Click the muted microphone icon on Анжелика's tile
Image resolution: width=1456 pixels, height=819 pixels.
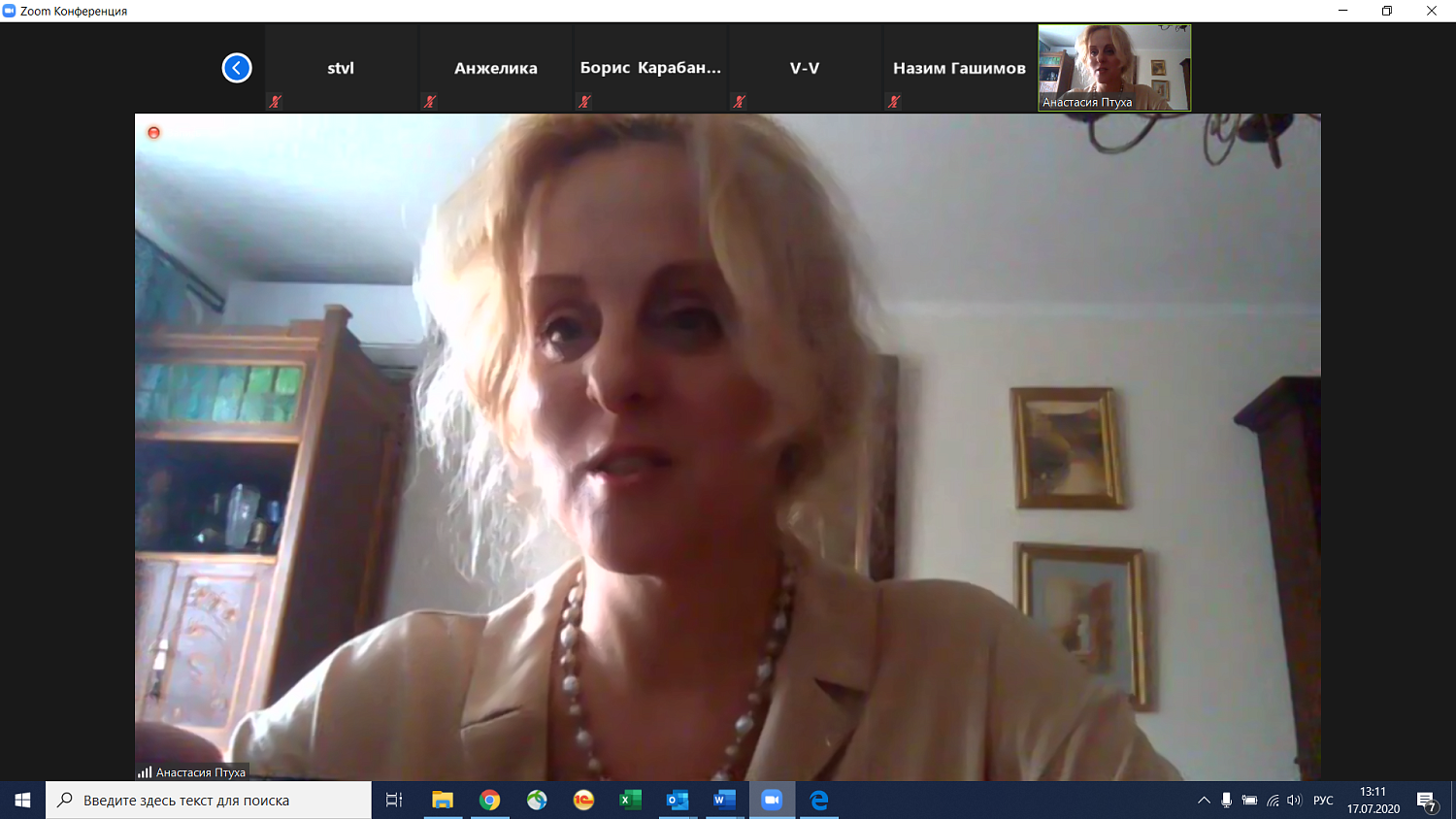pos(430,101)
